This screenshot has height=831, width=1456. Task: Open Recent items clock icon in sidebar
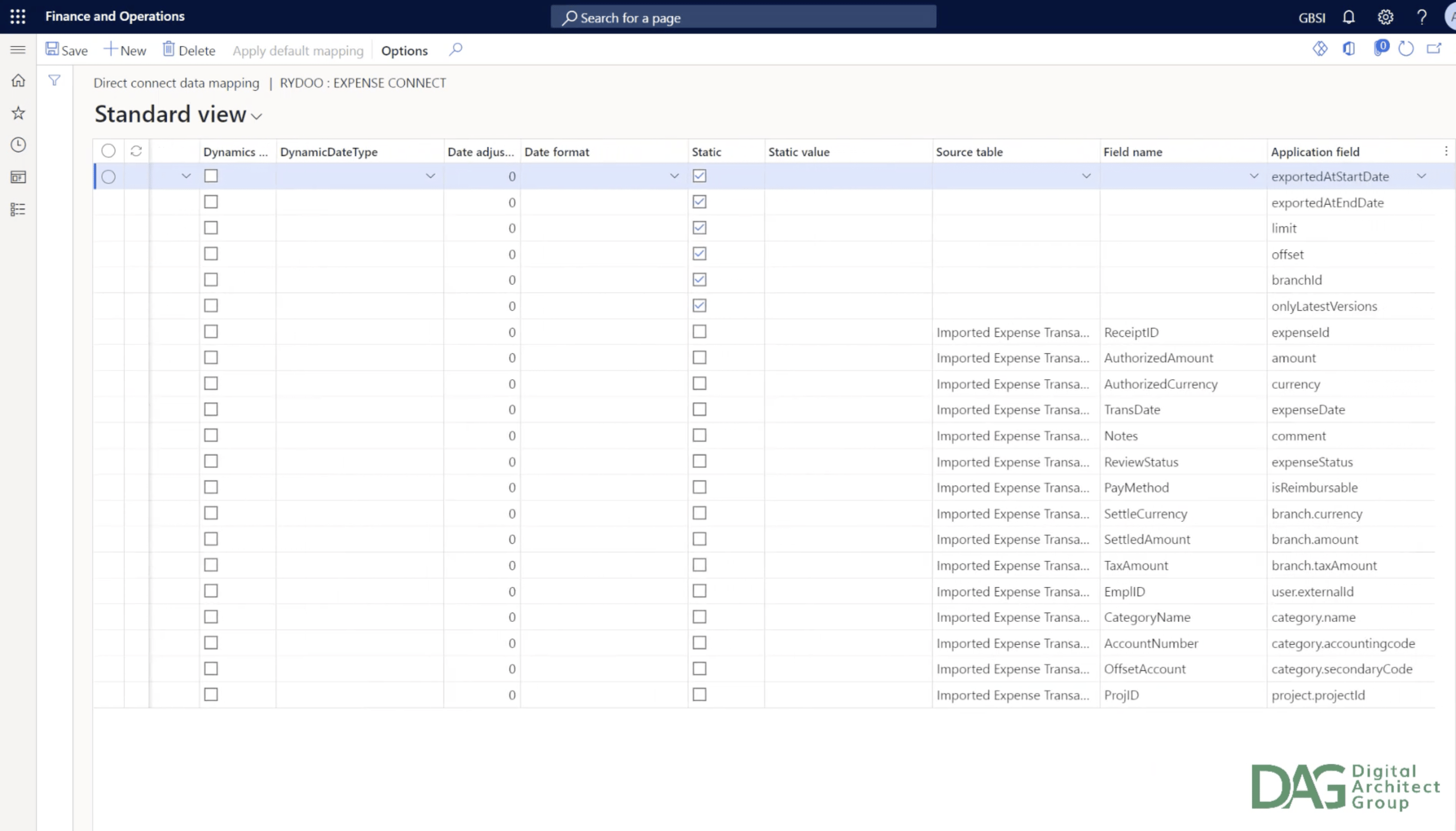pos(17,144)
